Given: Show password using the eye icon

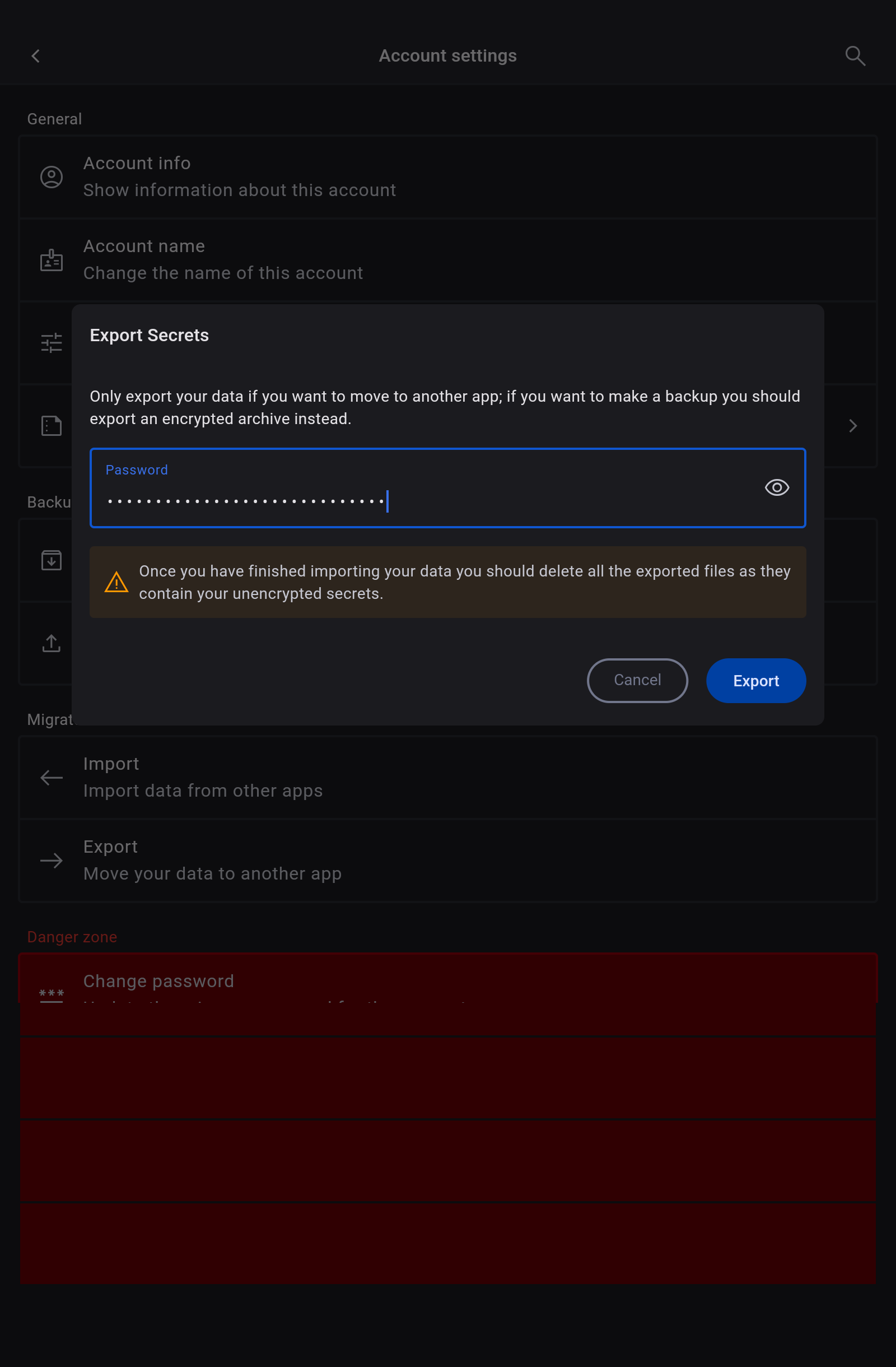Looking at the screenshot, I should (x=777, y=487).
